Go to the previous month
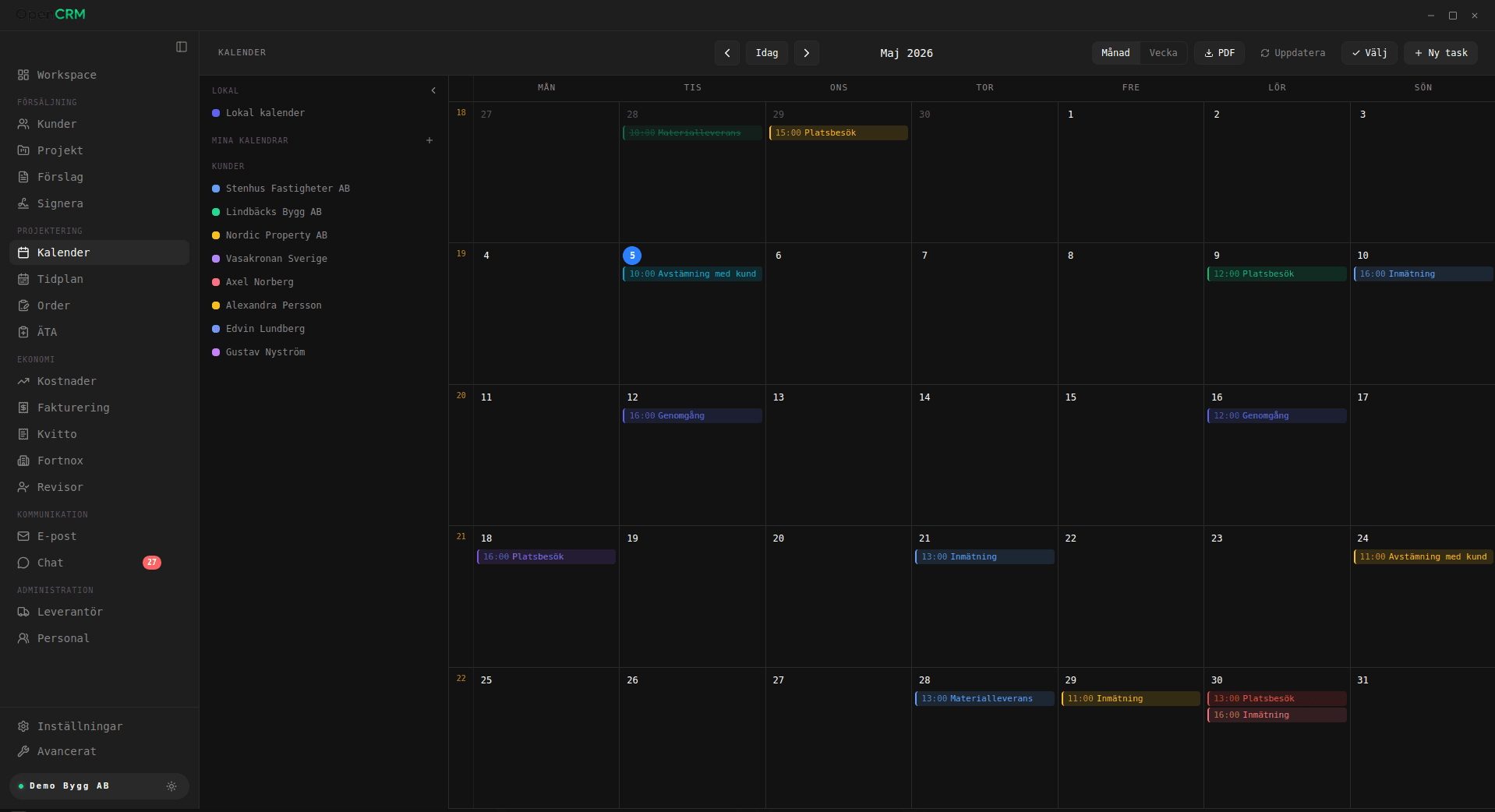 (727, 53)
